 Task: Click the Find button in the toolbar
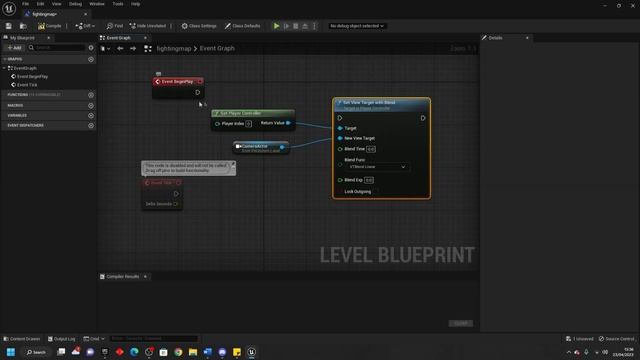tap(115, 26)
